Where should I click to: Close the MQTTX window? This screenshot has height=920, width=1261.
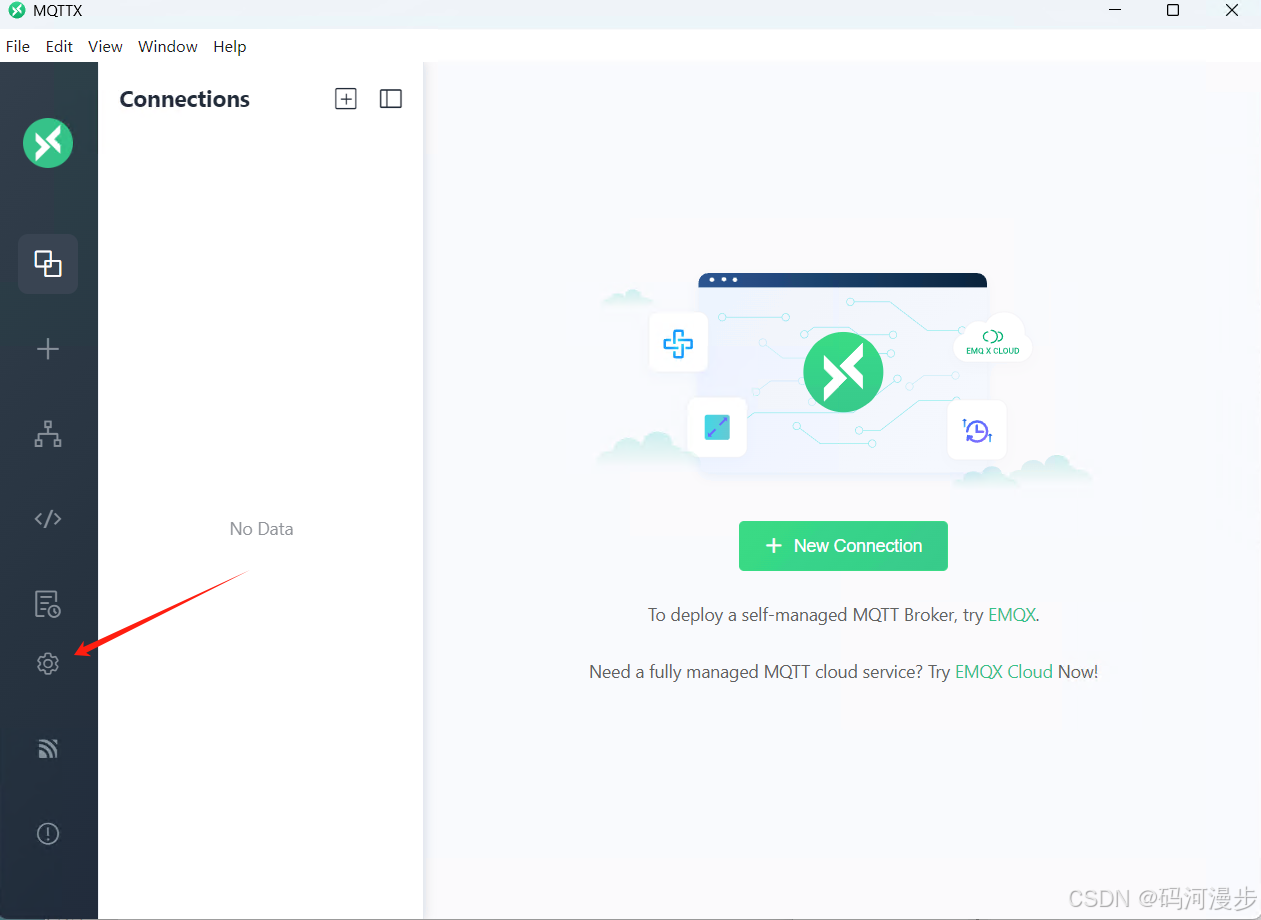tap(1232, 11)
